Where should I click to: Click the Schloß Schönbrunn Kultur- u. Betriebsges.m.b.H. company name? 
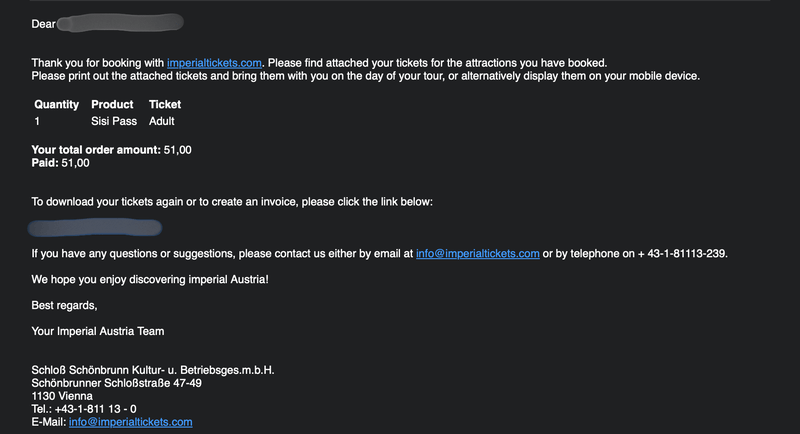tap(153, 370)
